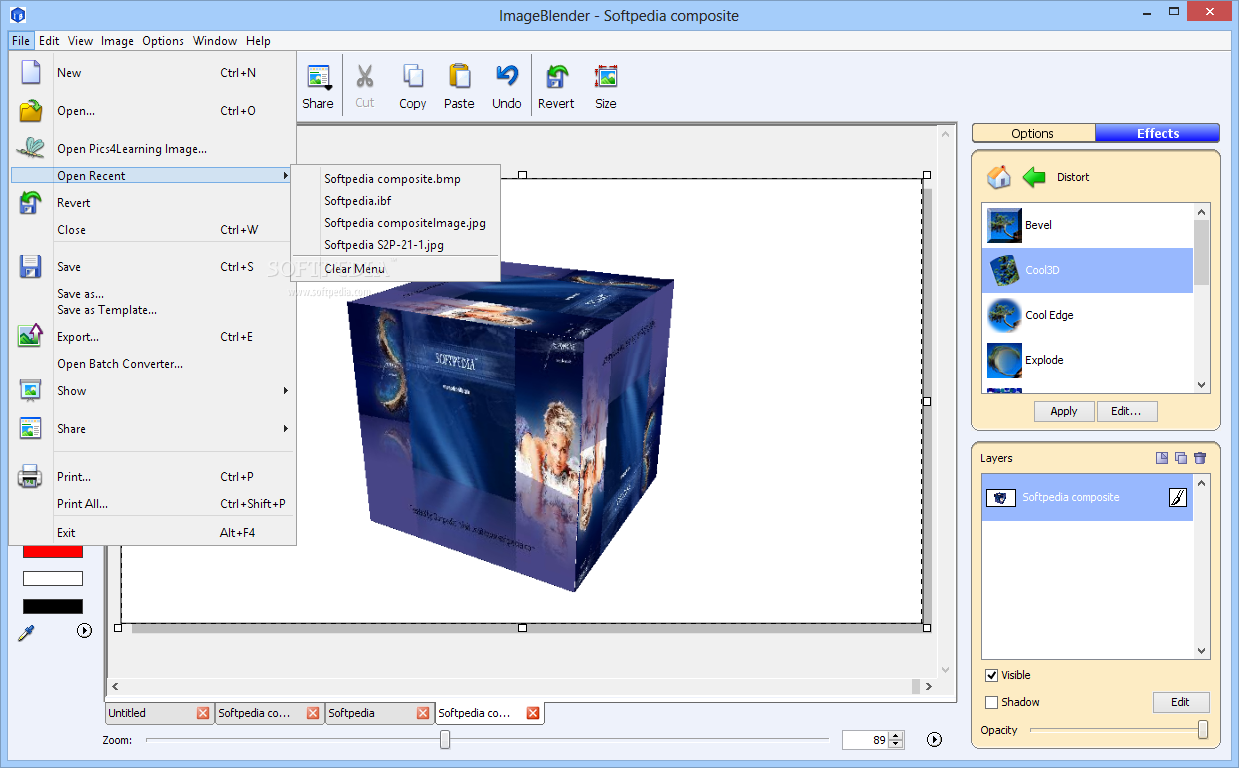Screen dimensions: 1239x768
Task: Click the New document icon in File menu
Action: pos(31,72)
